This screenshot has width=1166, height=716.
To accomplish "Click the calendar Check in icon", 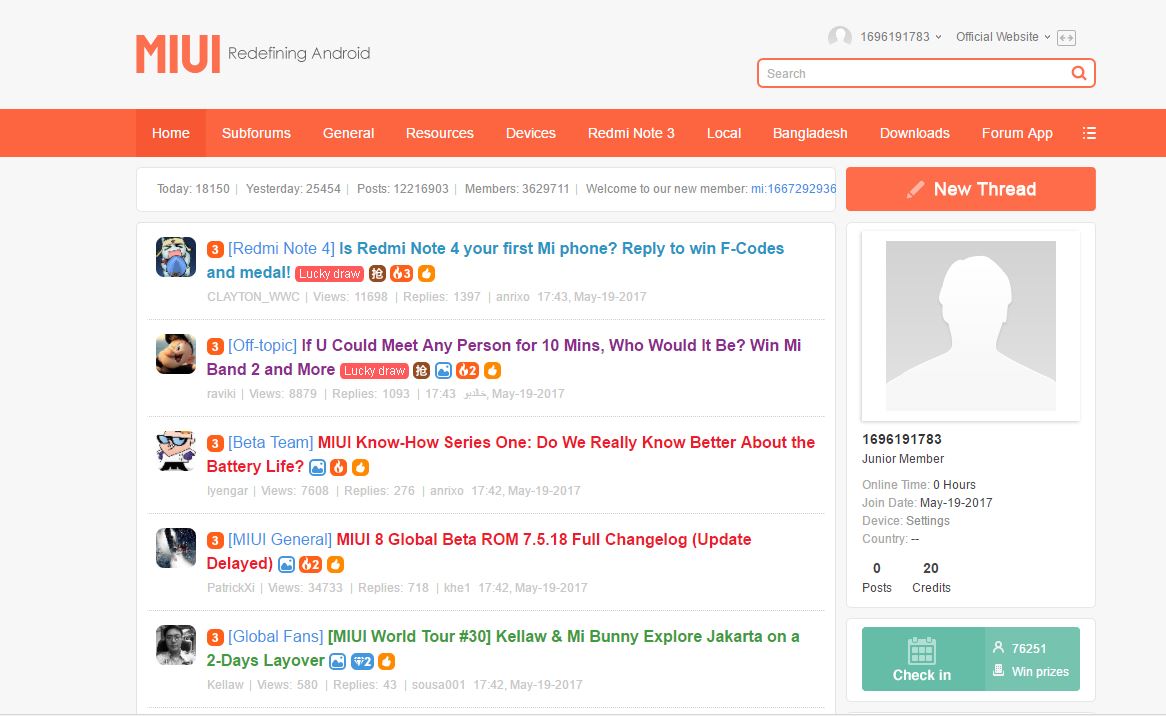I will point(921,651).
